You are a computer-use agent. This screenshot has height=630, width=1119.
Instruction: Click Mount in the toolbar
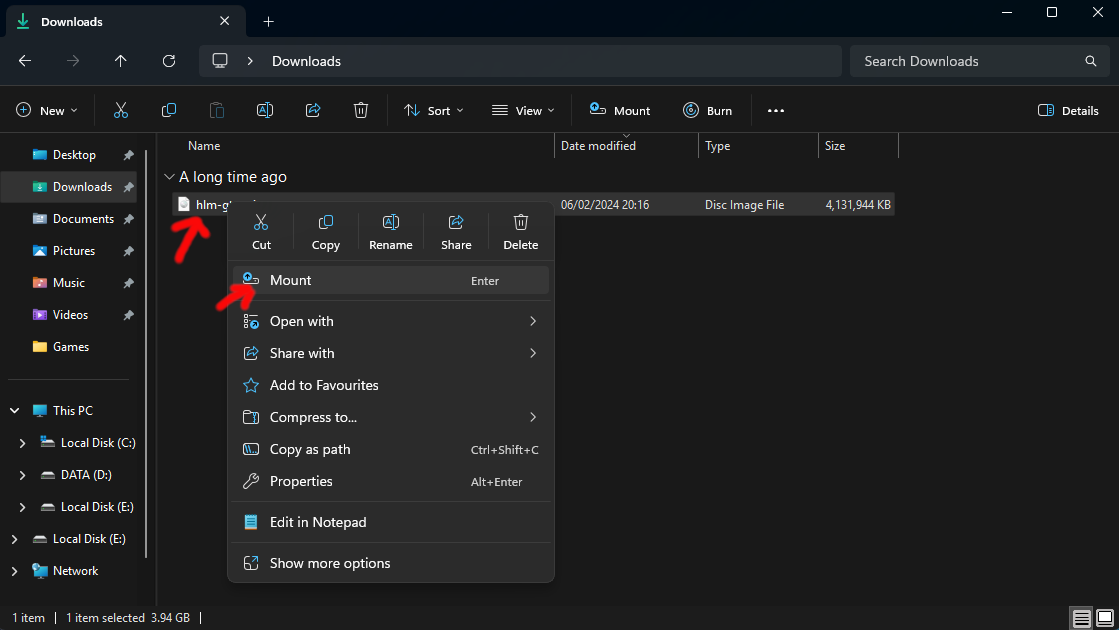click(x=619, y=111)
